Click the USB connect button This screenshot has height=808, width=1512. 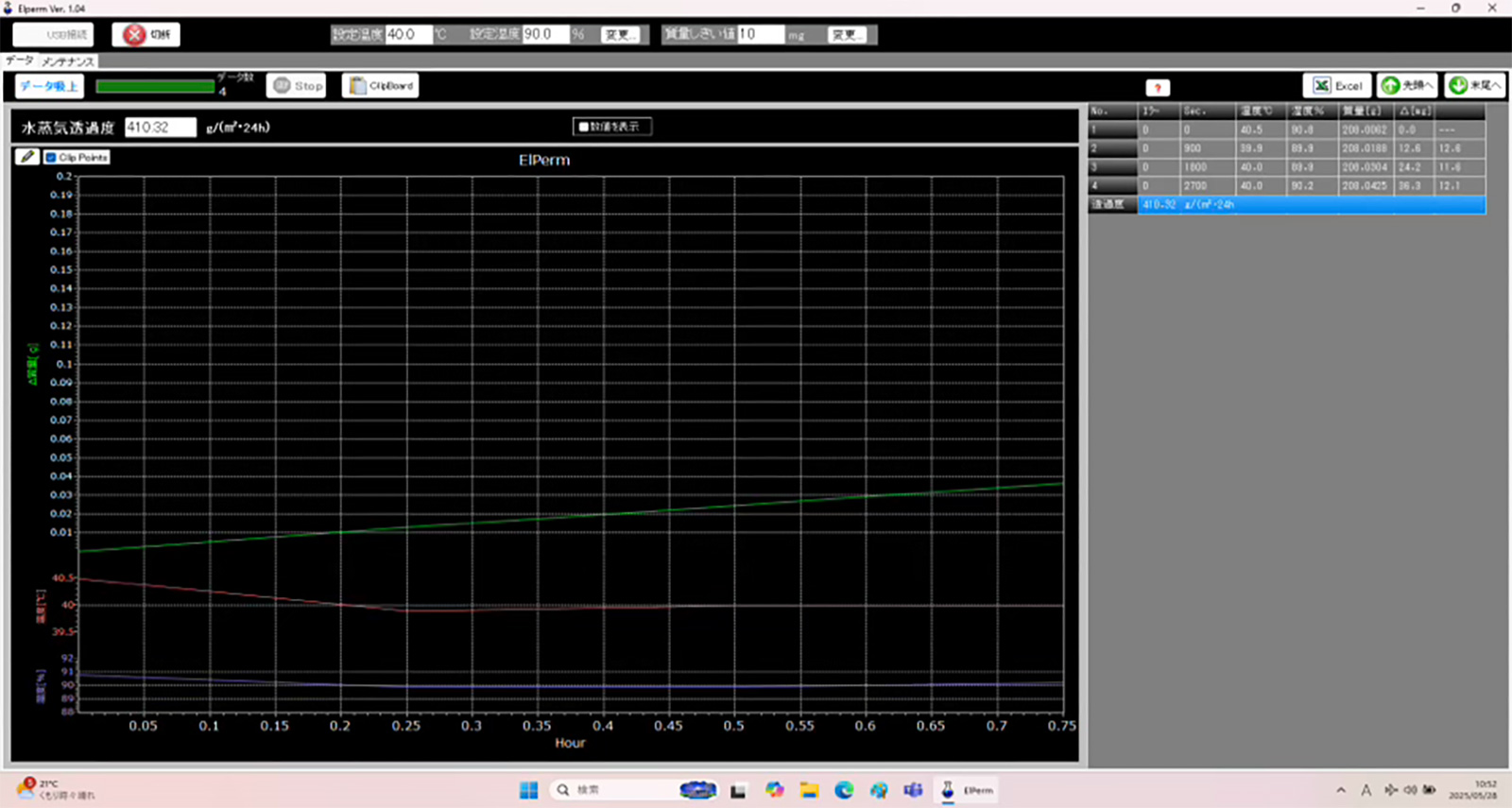point(54,35)
